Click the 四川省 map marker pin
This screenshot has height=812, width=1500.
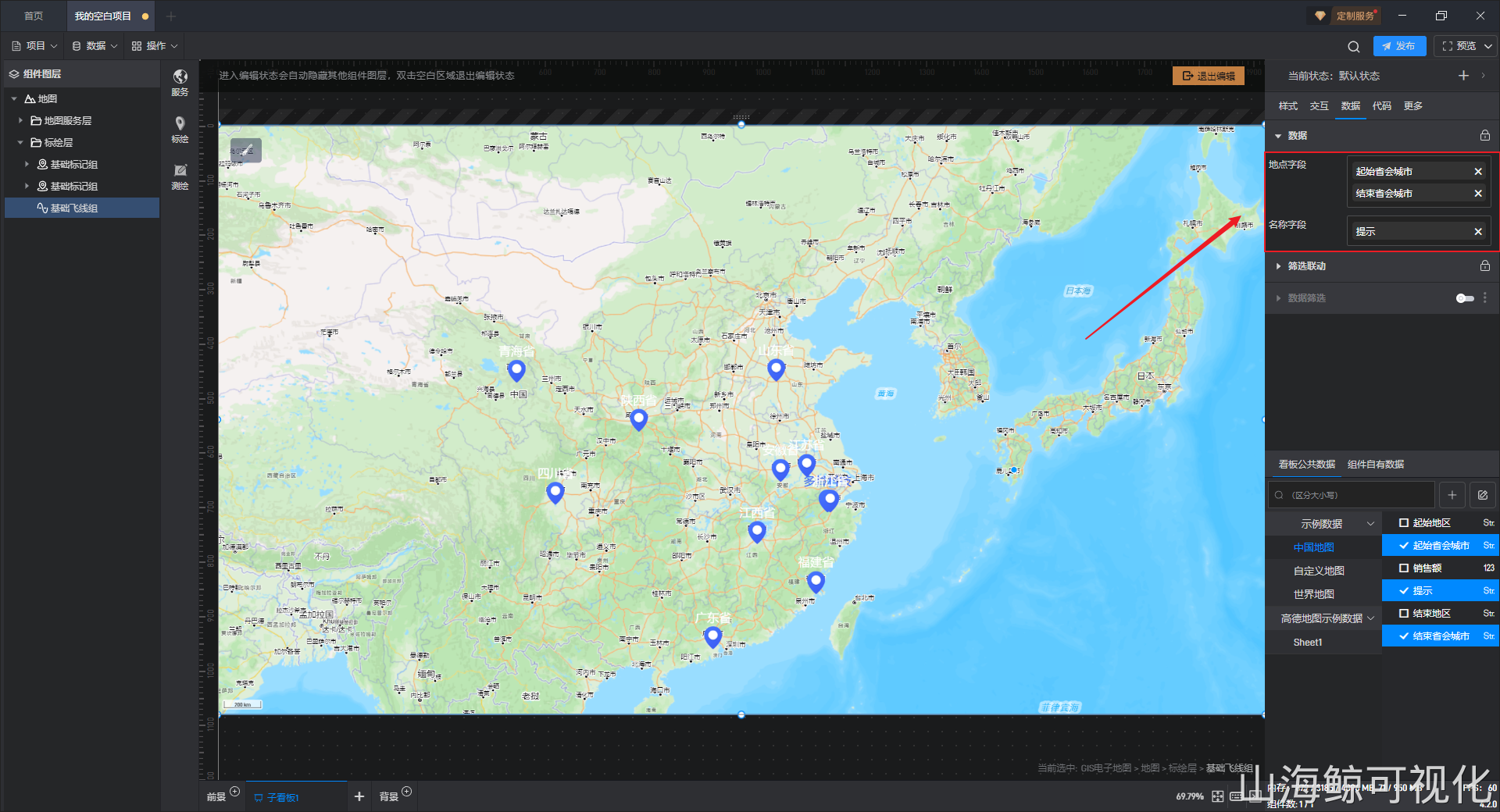coord(555,493)
